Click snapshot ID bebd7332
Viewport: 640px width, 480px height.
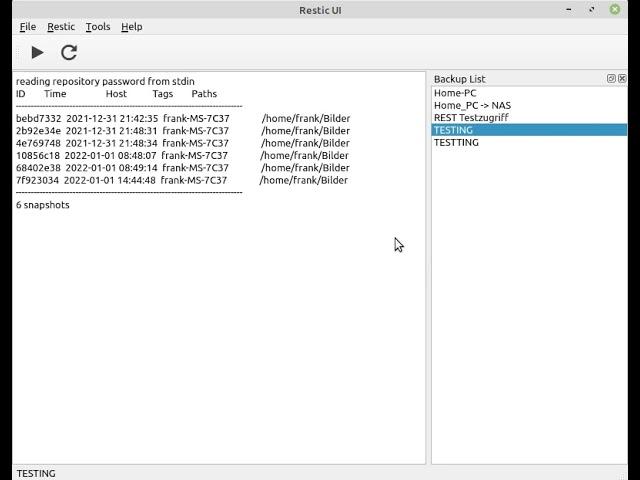coord(38,118)
